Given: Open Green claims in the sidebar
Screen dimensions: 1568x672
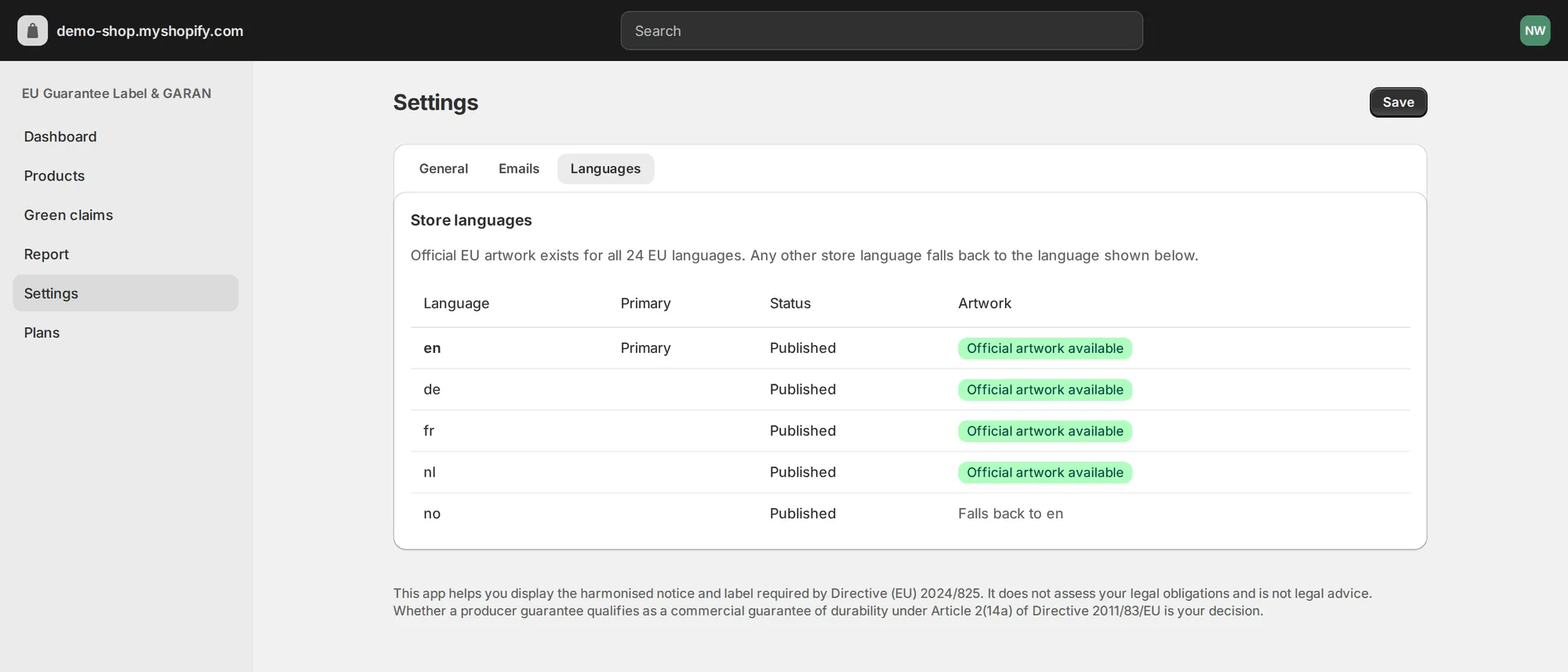Looking at the screenshot, I should coord(125,215).
